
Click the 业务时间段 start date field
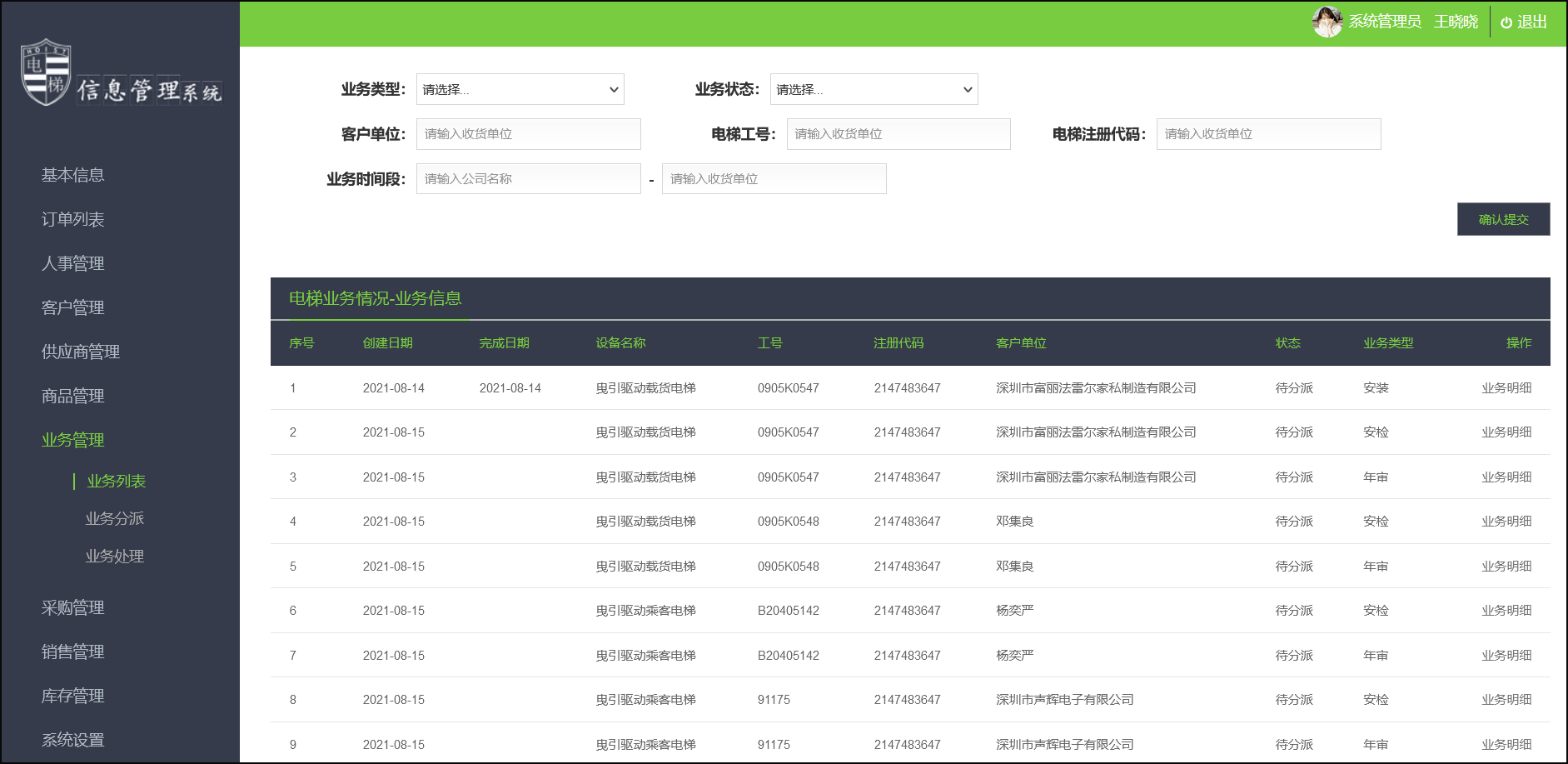click(529, 179)
